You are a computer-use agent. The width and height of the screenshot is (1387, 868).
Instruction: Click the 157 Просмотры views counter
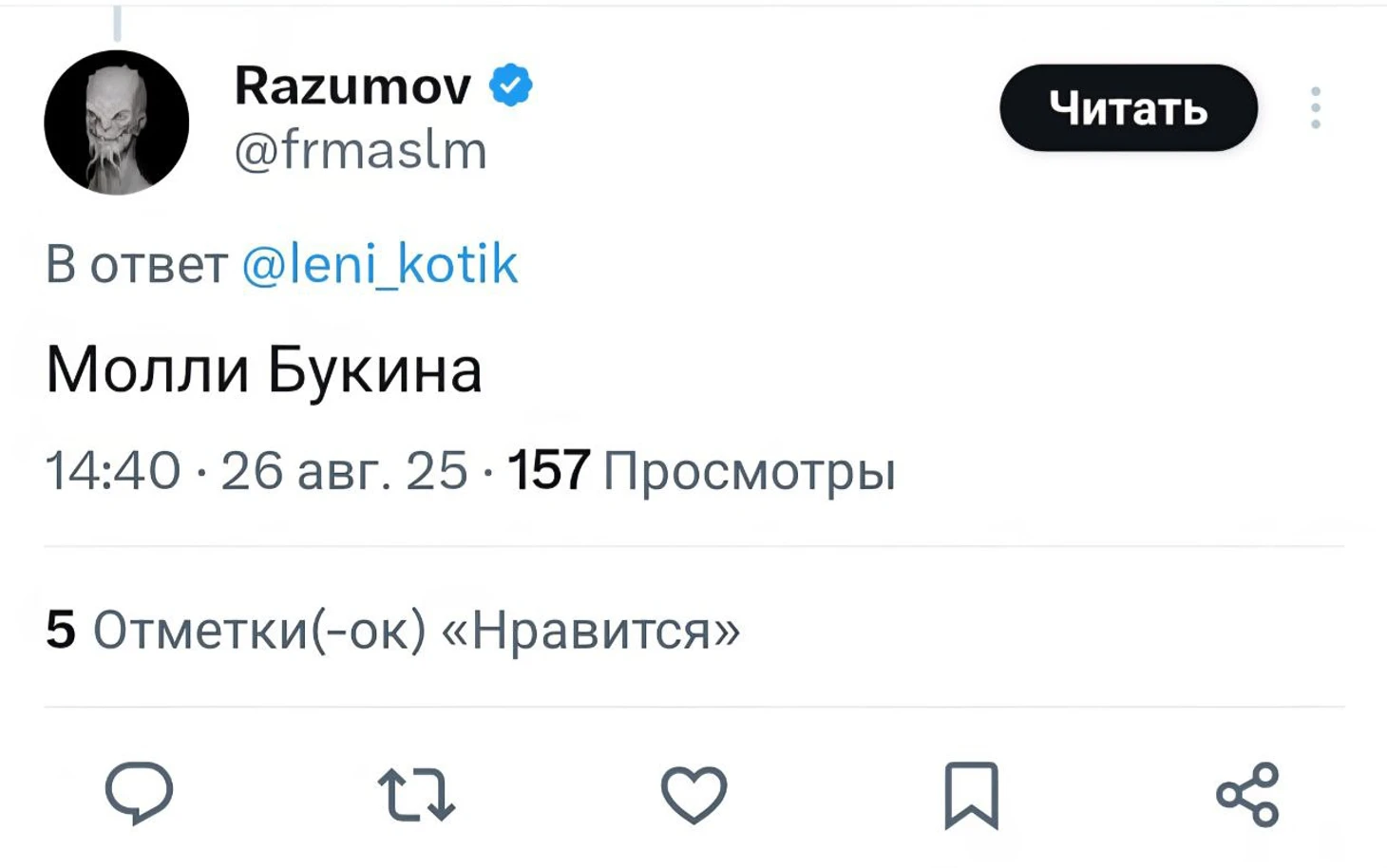coord(701,471)
